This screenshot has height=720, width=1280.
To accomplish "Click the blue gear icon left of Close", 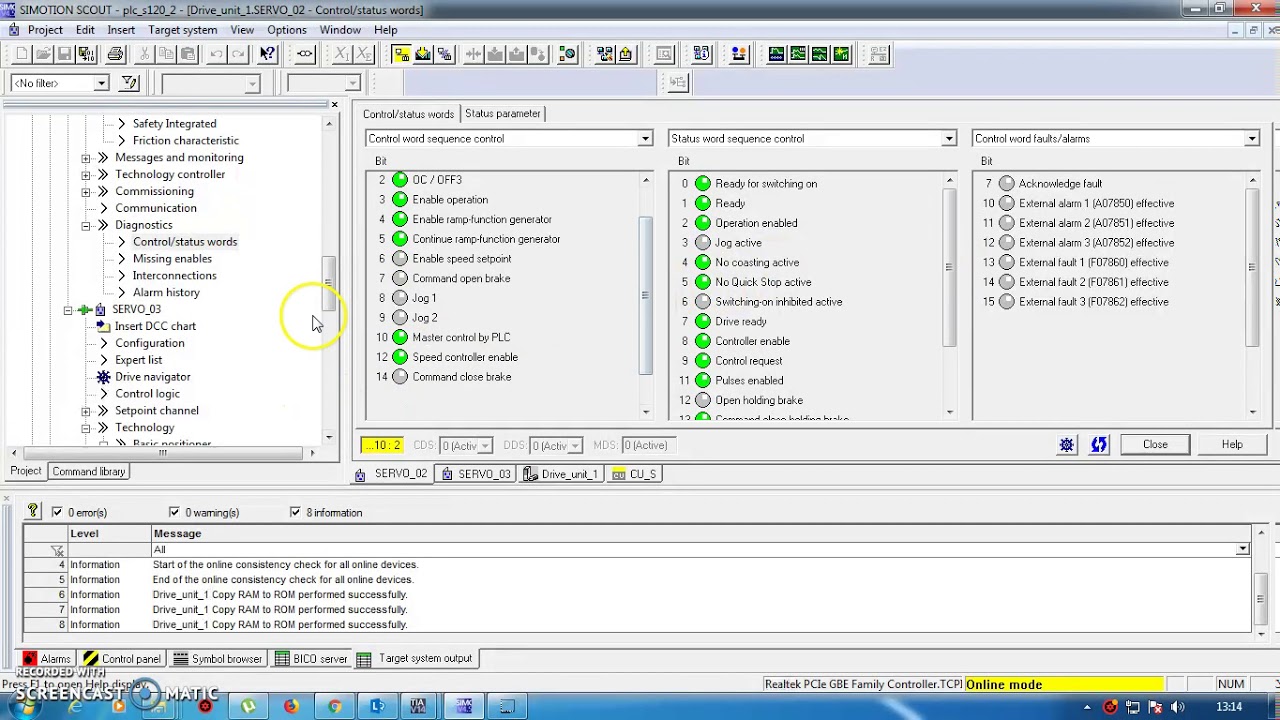I will coord(1067,445).
